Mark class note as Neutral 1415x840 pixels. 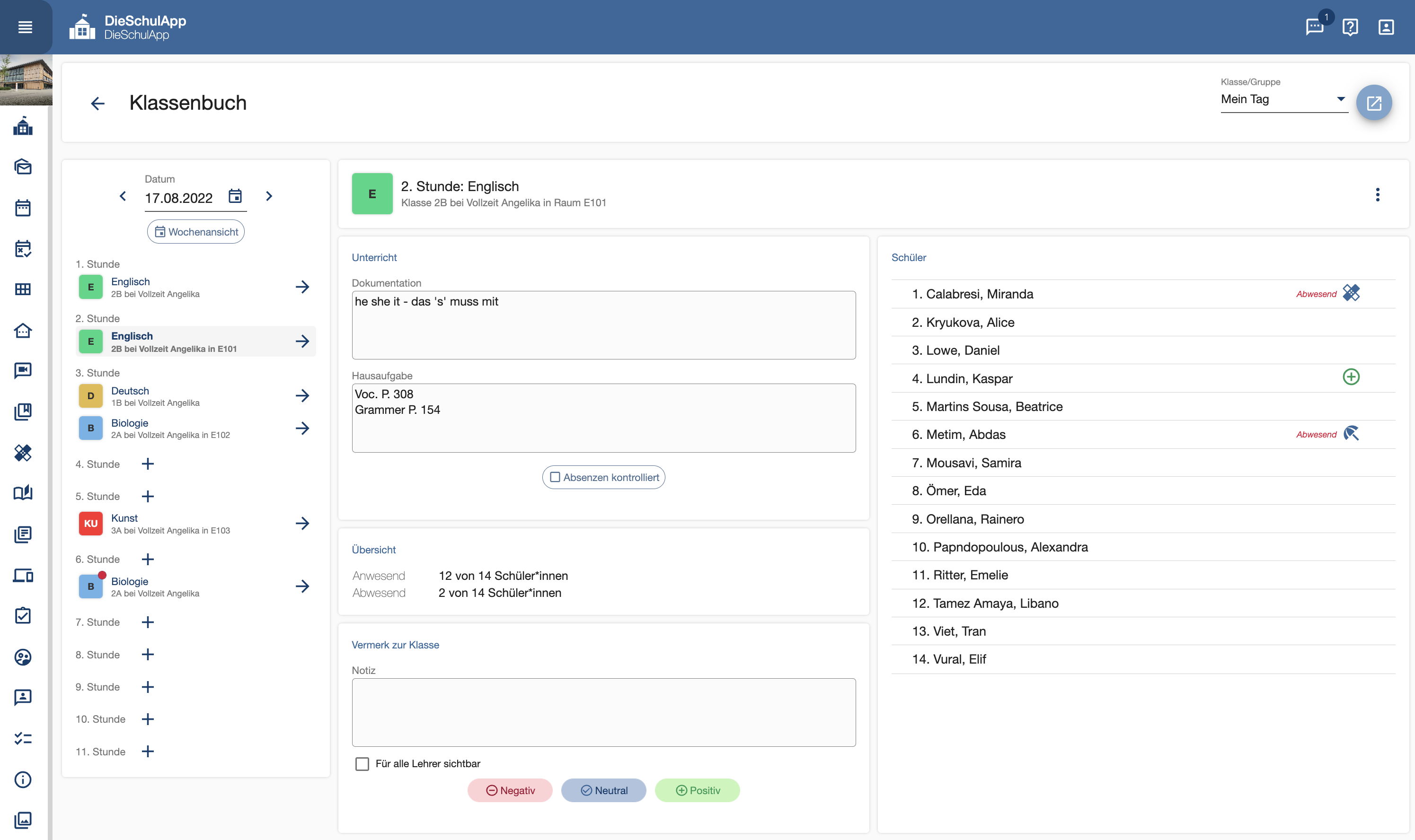pyautogui.click(x=603, y=791)
